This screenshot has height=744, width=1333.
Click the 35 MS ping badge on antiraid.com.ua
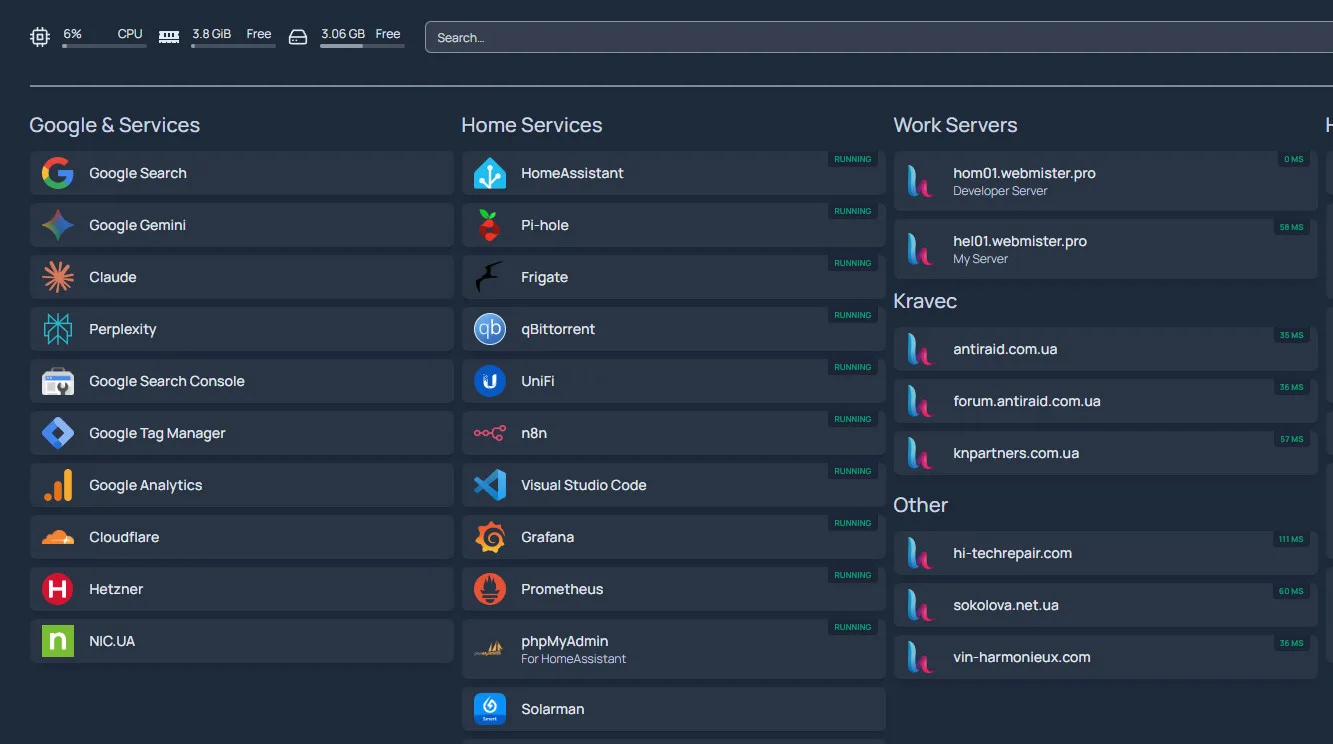point(1292,335)
